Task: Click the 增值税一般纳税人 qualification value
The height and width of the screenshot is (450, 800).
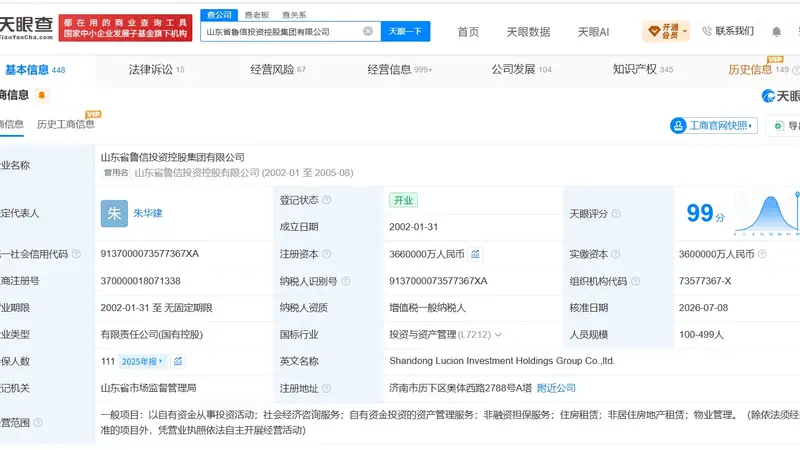Action: (428, 308)
